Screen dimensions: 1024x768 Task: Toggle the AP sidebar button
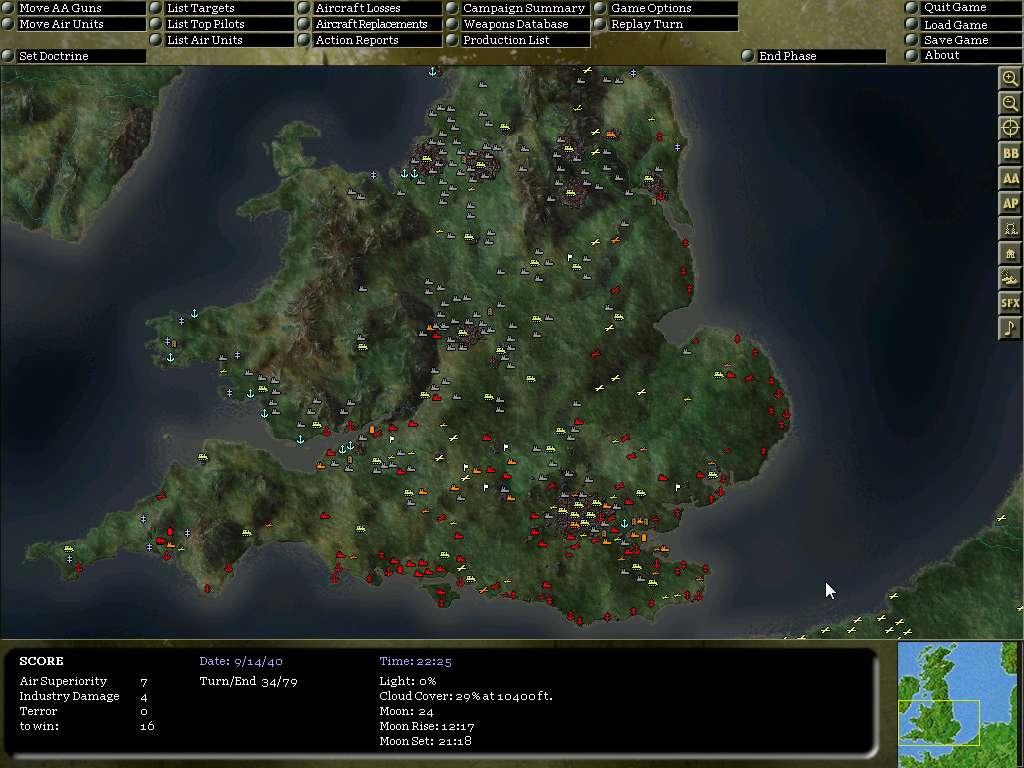click(x=1010, y=203)
